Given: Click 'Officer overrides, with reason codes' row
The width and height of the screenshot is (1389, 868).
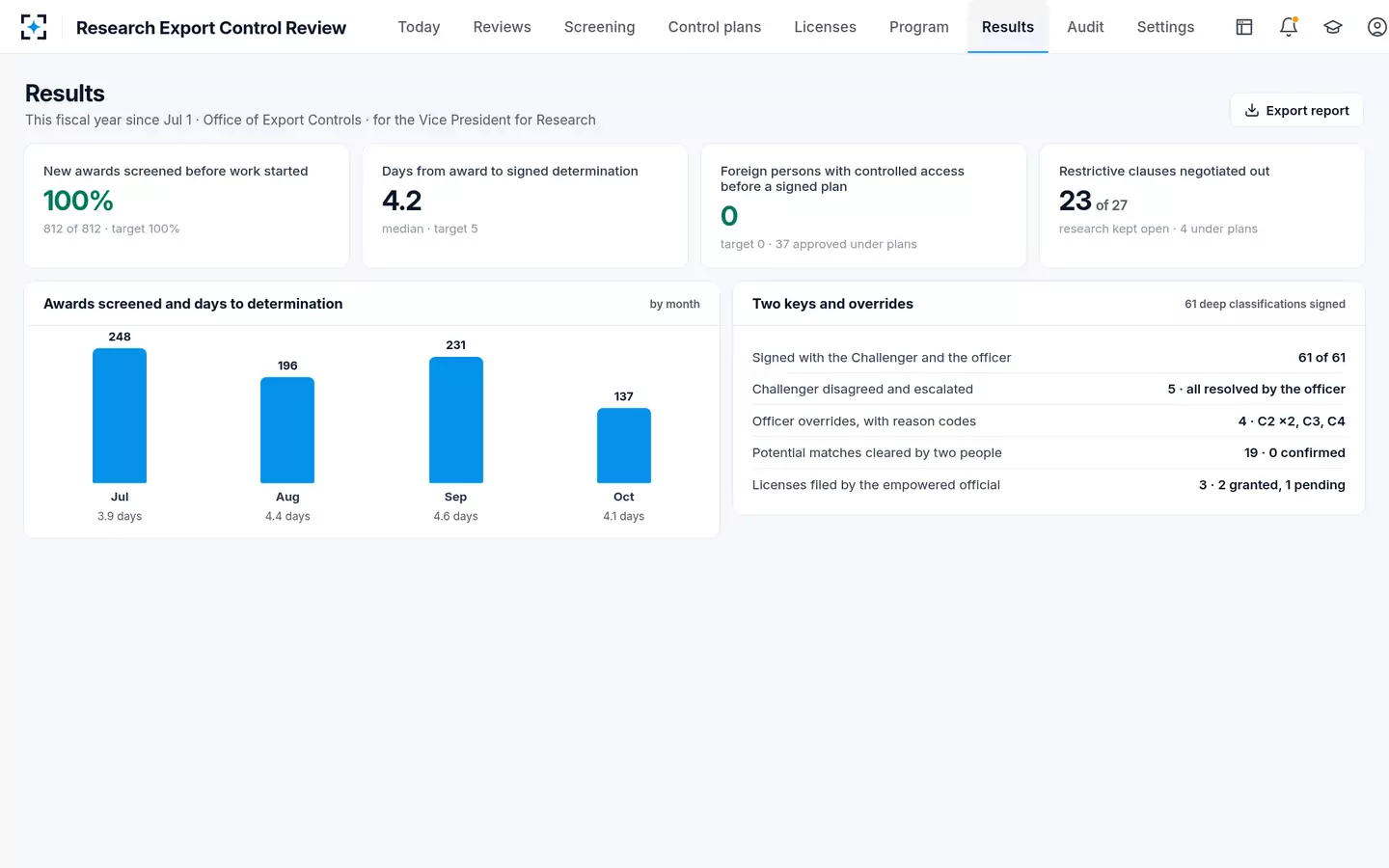Looking at the screenshot, I should [1049, 420].
